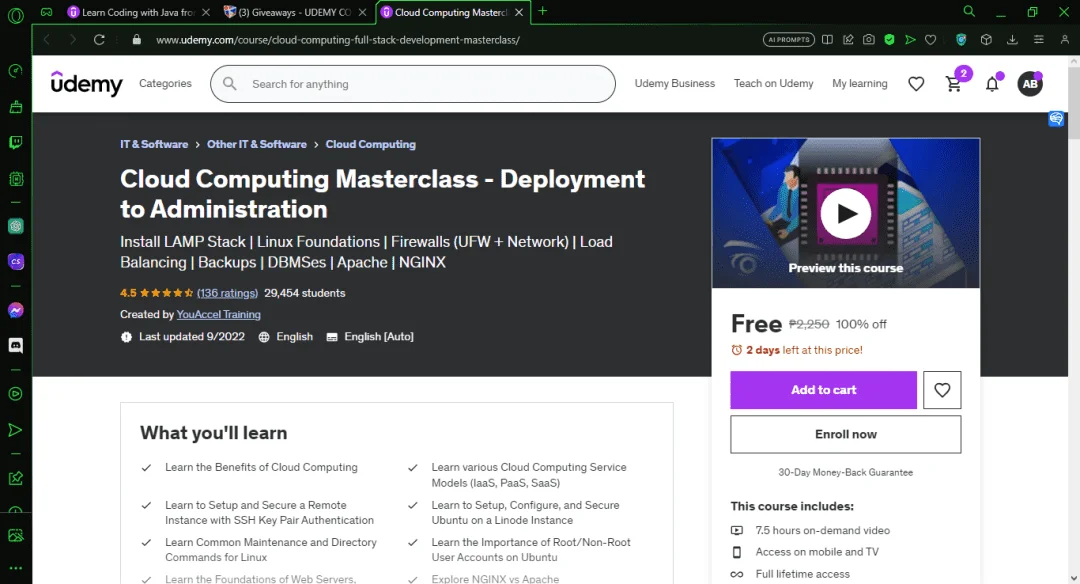Click the site padlock icon
Image resolution: width=1080 pixels, height=584 pixels.
pos(136,40)
